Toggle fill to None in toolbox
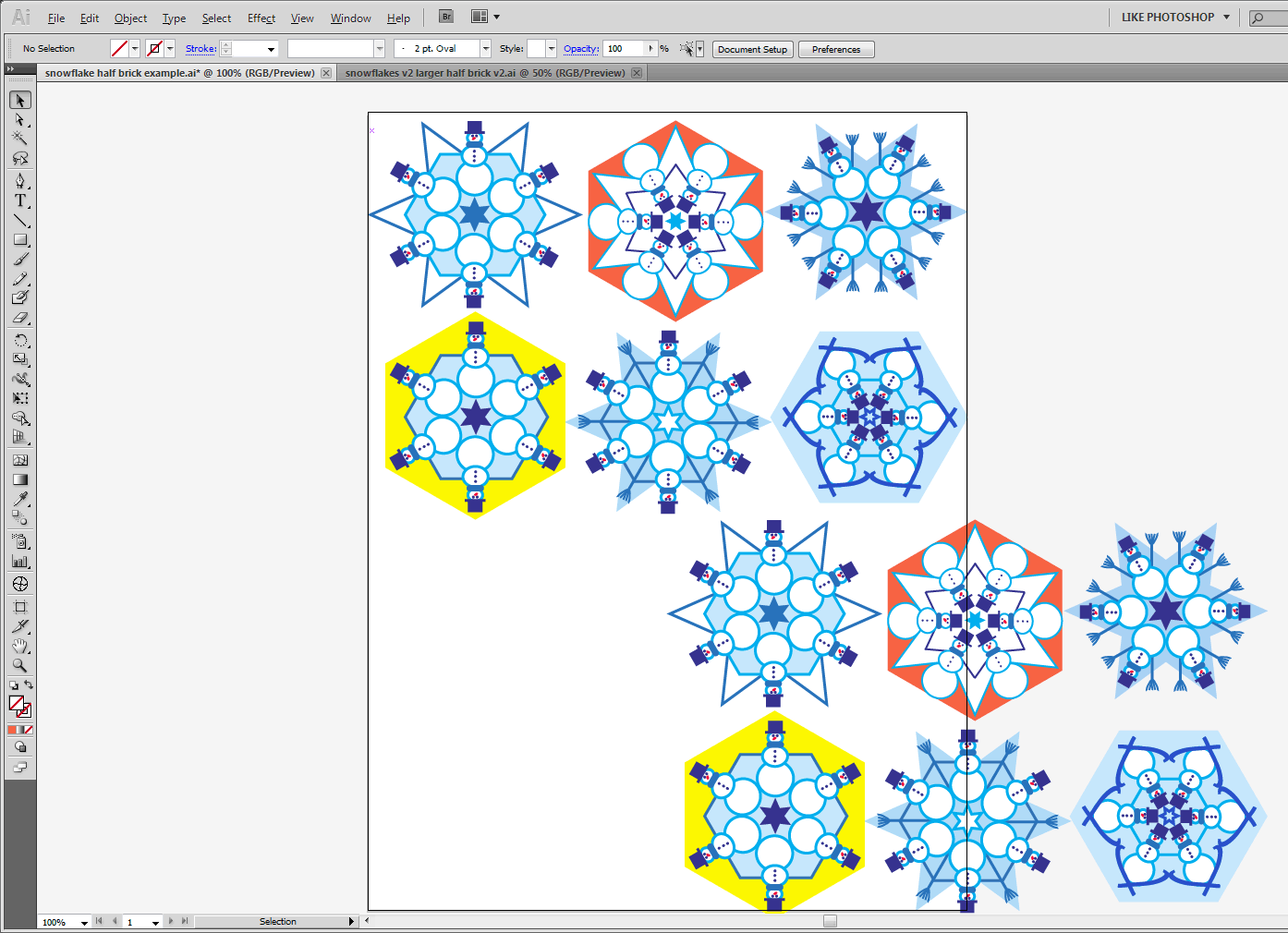Screen dimensions: 1288x933 pos(29,730)
